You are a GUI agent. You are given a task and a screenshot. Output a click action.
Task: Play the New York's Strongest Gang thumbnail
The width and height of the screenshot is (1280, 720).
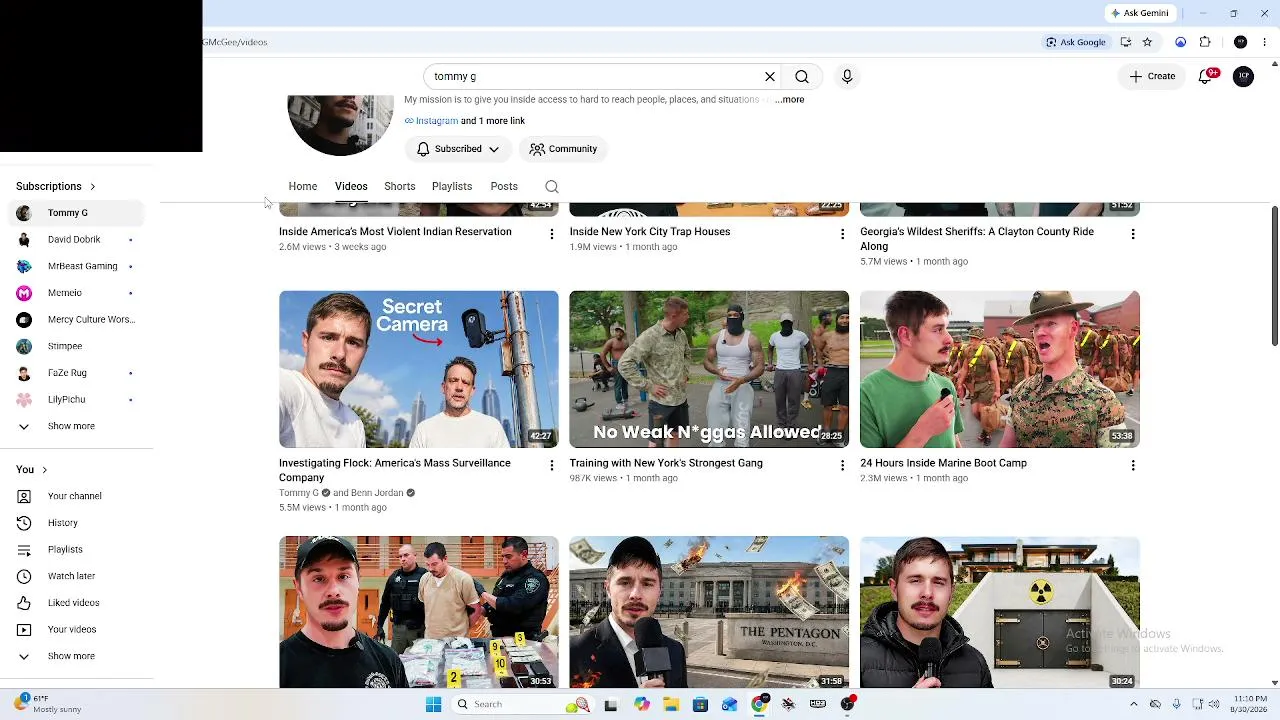[709, 369]
